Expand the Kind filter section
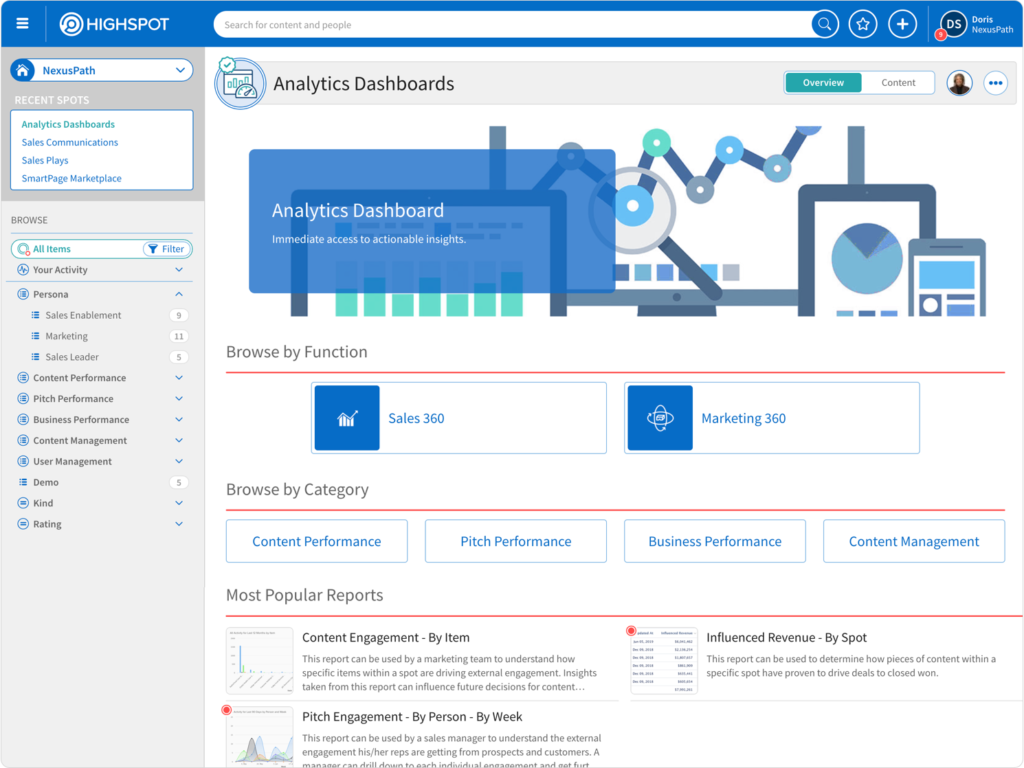 [179, 503]
